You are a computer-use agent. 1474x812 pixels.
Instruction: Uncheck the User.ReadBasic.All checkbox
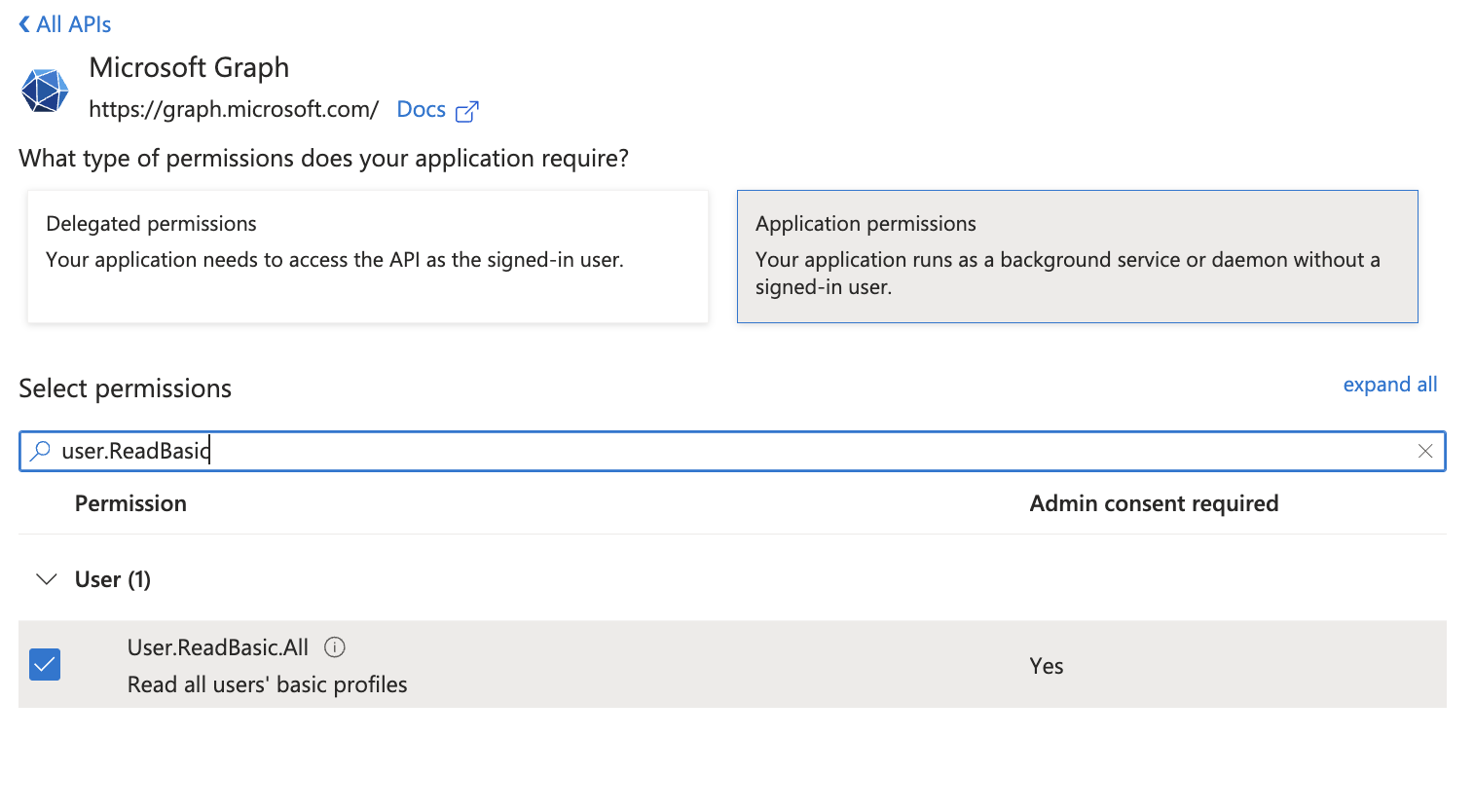pos(45,664)
